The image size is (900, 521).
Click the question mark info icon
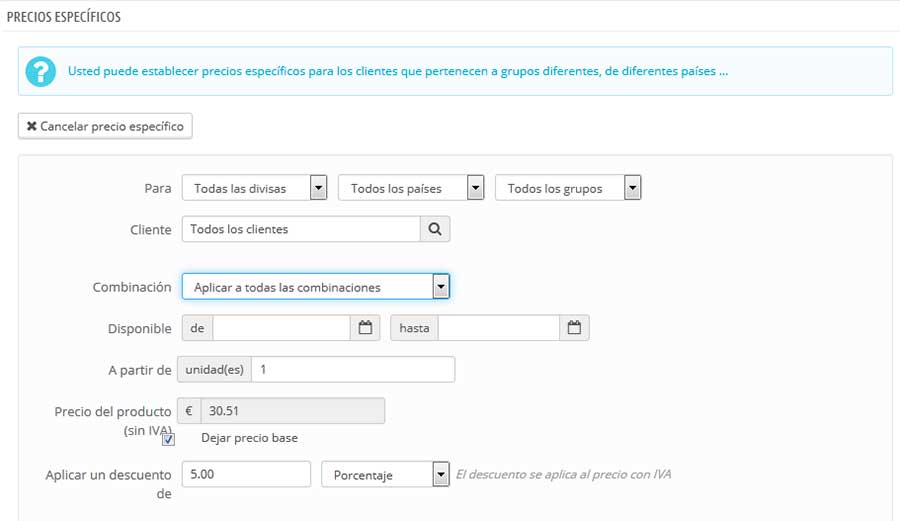coord(41,71)
